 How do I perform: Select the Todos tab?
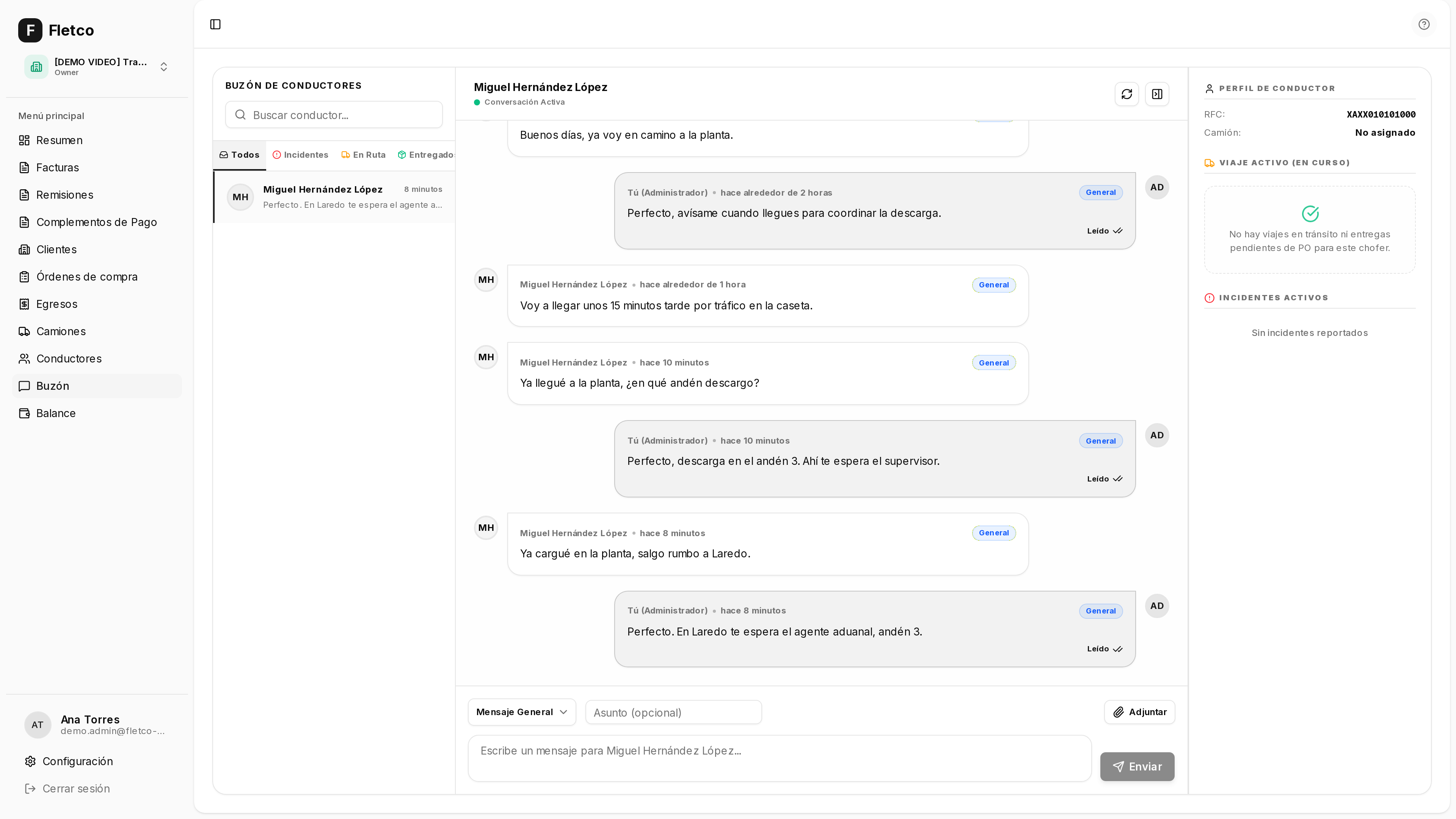point(239,155)
